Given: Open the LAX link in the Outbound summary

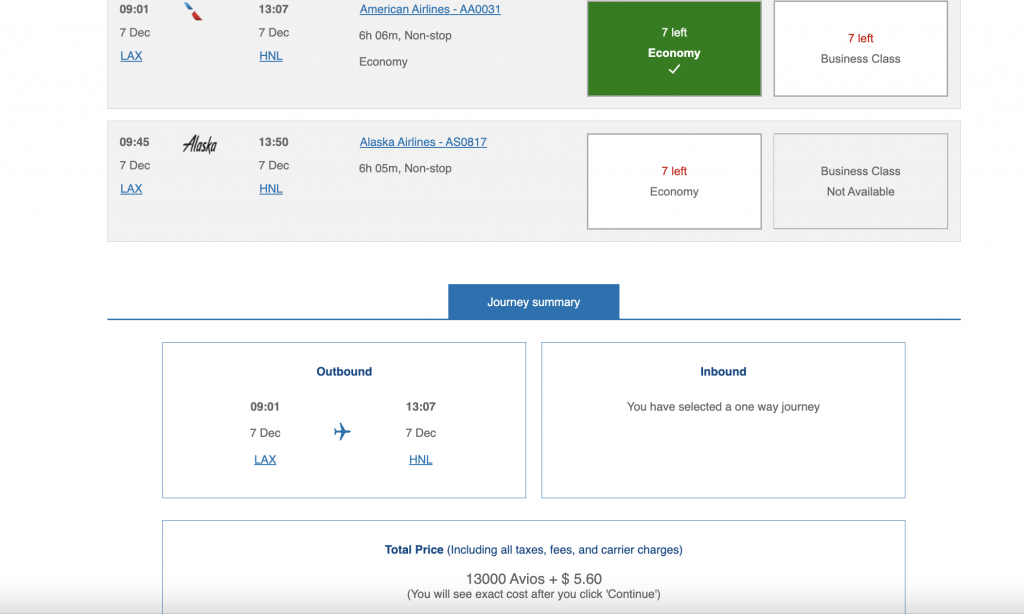Looking at the screenshot, I should [264, 460].
